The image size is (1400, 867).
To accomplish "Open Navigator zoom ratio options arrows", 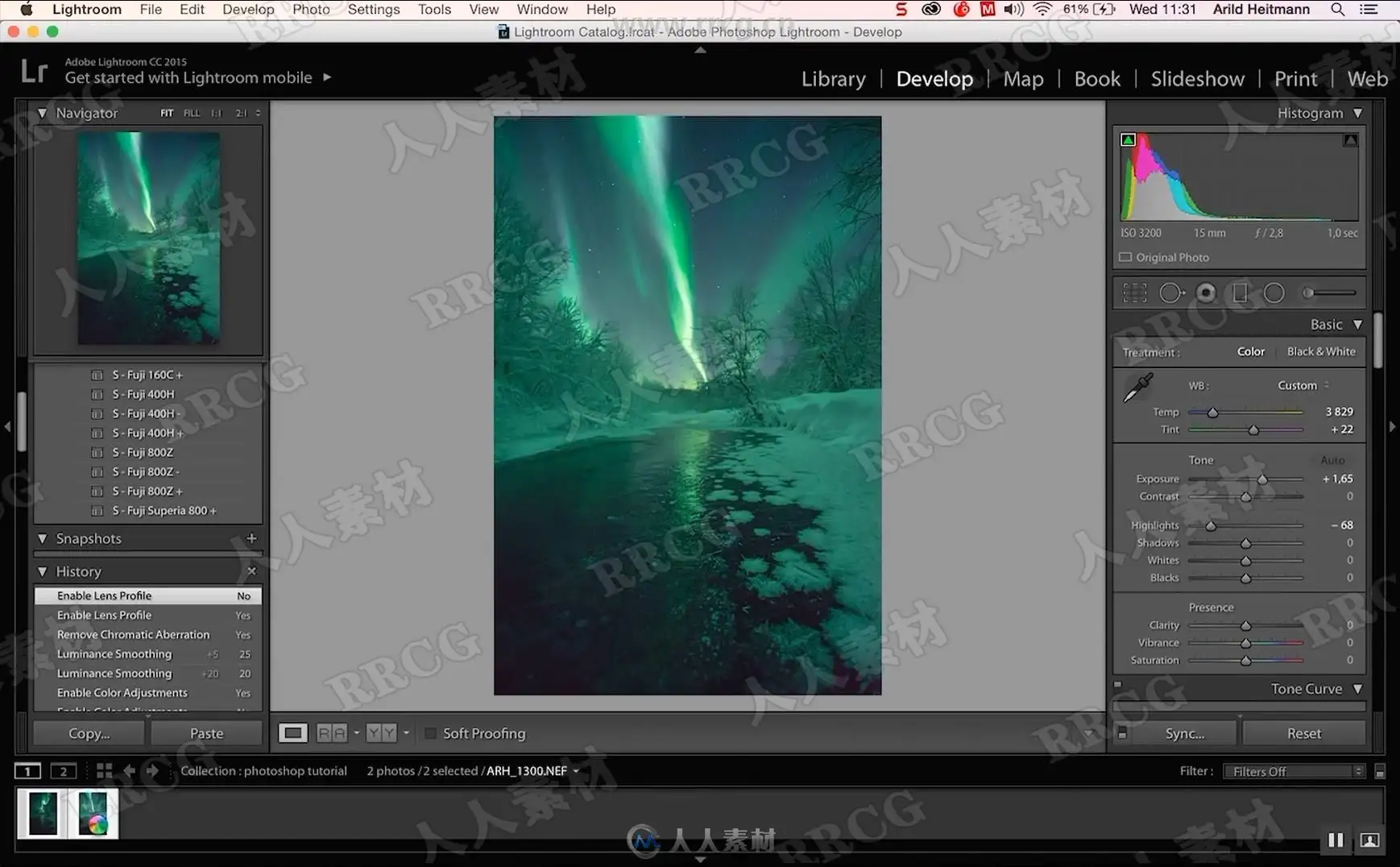I will [258, 114].
